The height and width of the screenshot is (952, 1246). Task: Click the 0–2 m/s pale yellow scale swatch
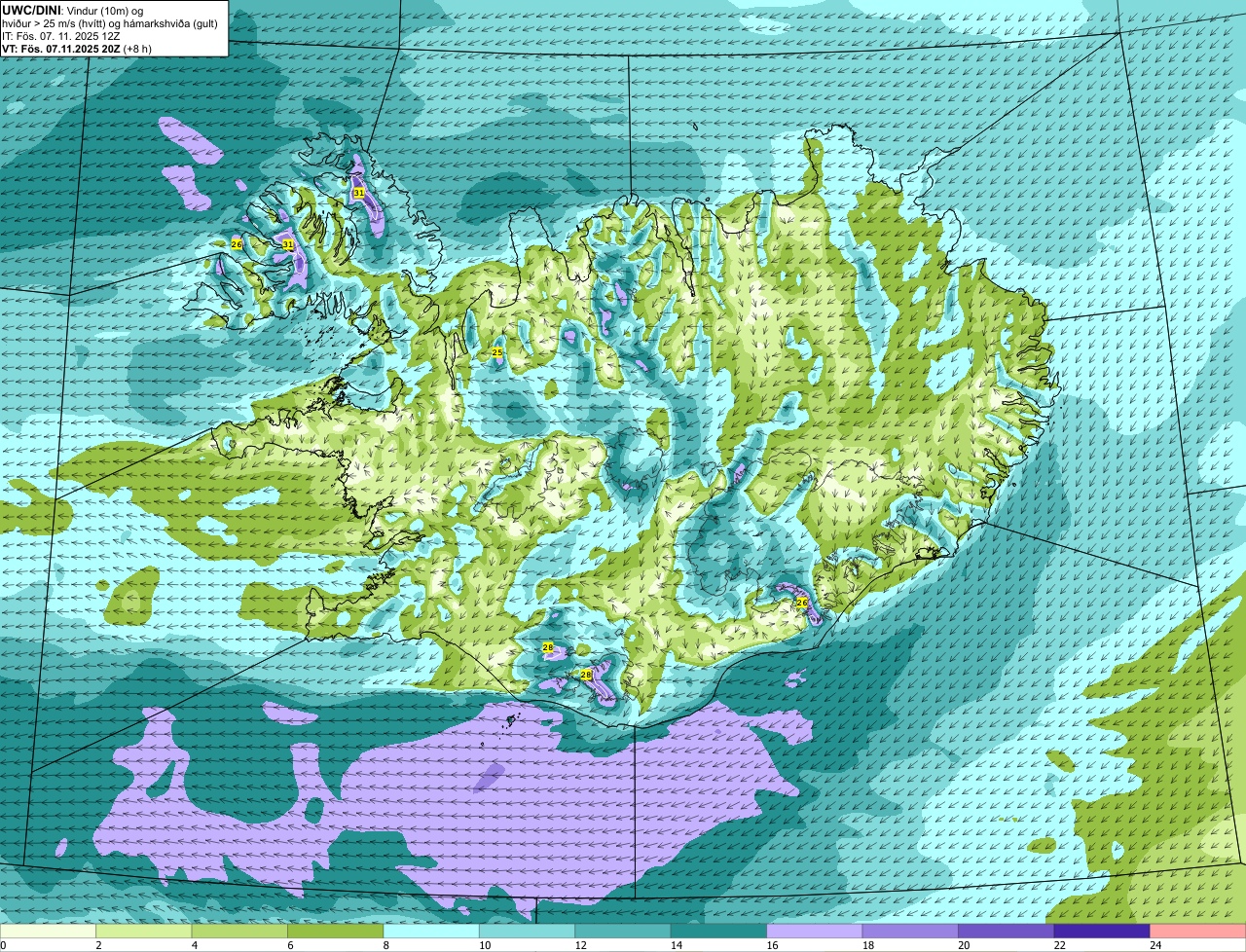(50, 932)
